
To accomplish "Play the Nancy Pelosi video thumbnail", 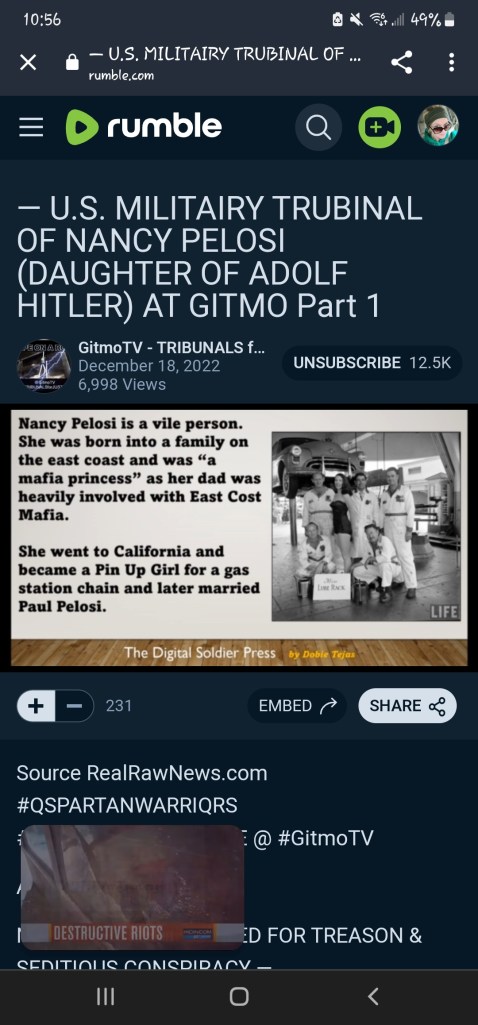I will [239, 537].
